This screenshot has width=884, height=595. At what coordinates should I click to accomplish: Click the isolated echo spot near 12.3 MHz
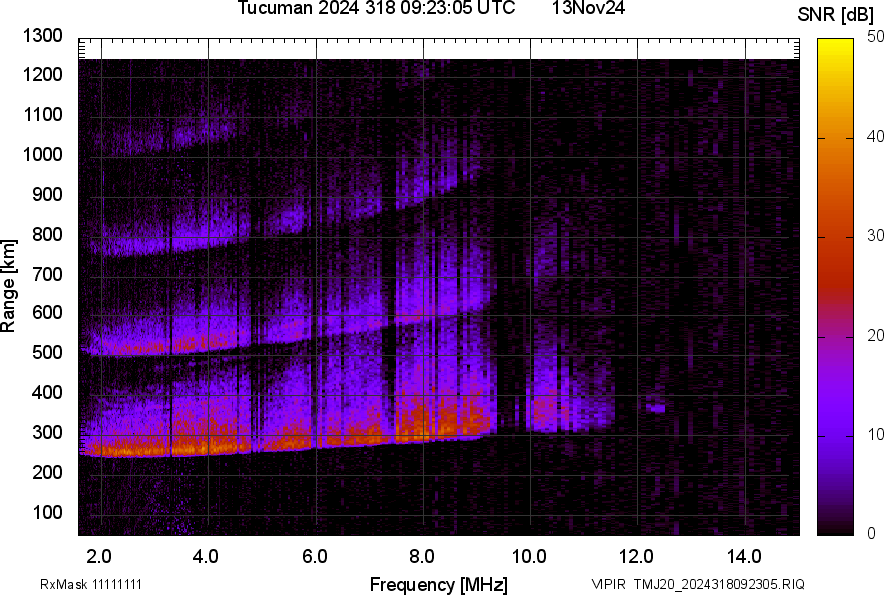(656, 407)
